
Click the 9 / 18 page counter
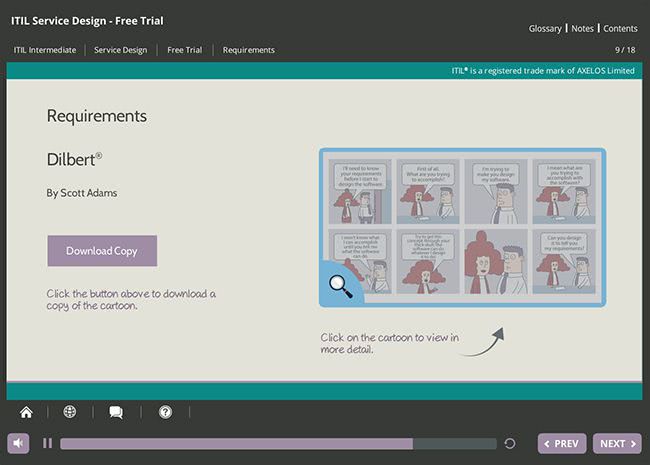(625, 50)
